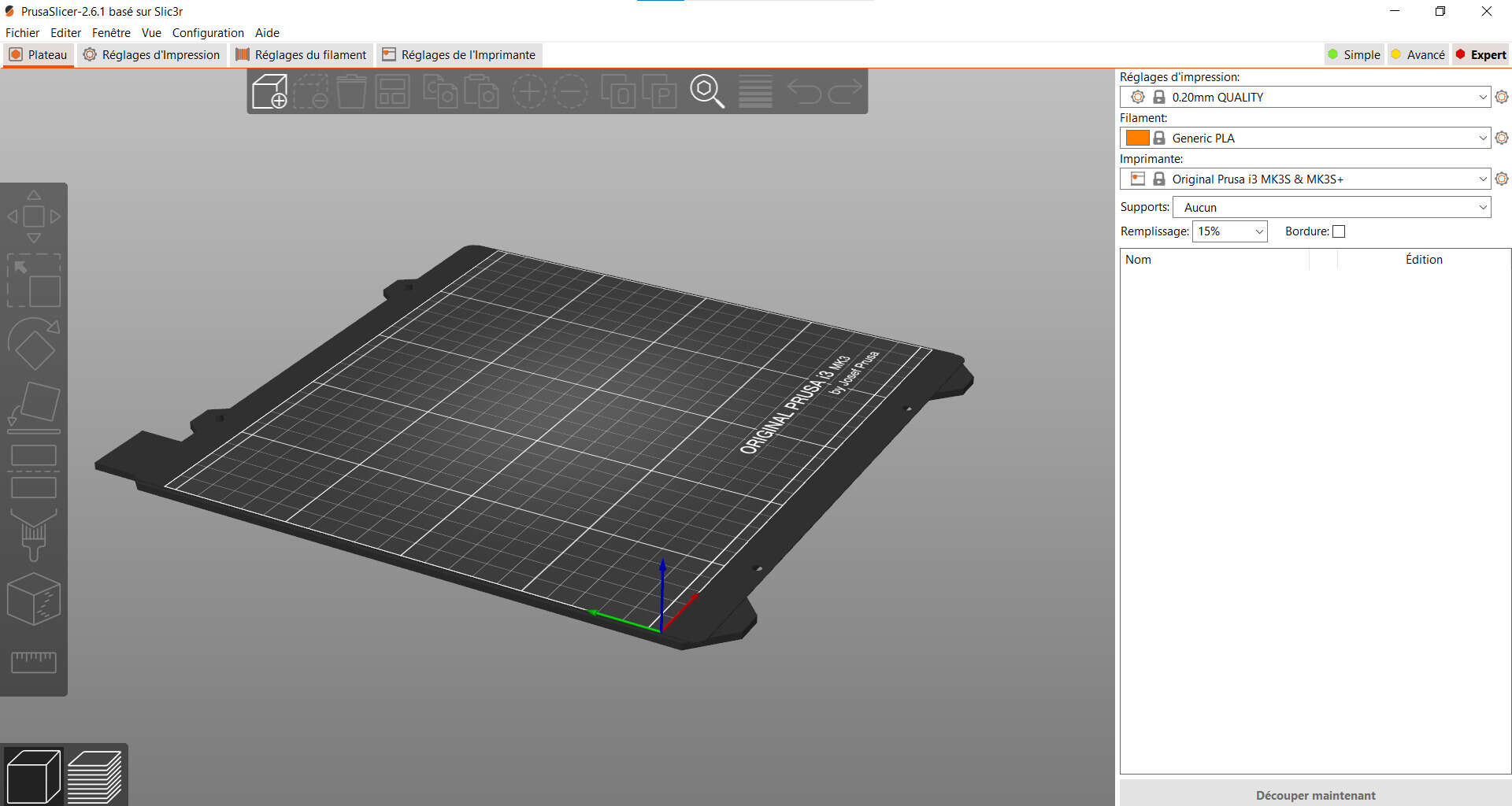This screenshot has height=806, width=1512.
Task: Select the Cut tool in left toolbar
Action: point(34,471)
